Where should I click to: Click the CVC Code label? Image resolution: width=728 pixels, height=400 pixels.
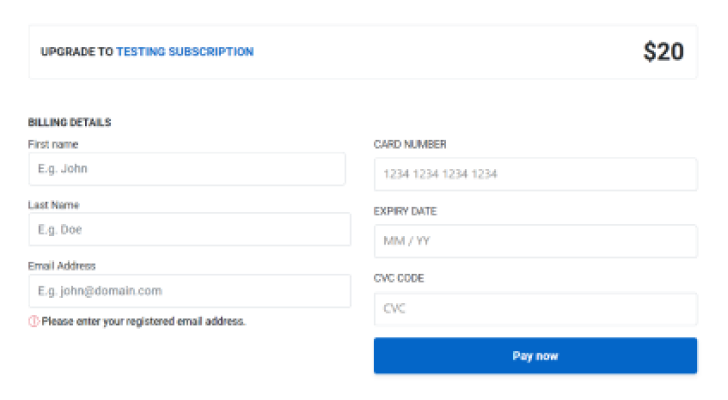(x=401, y=279)
